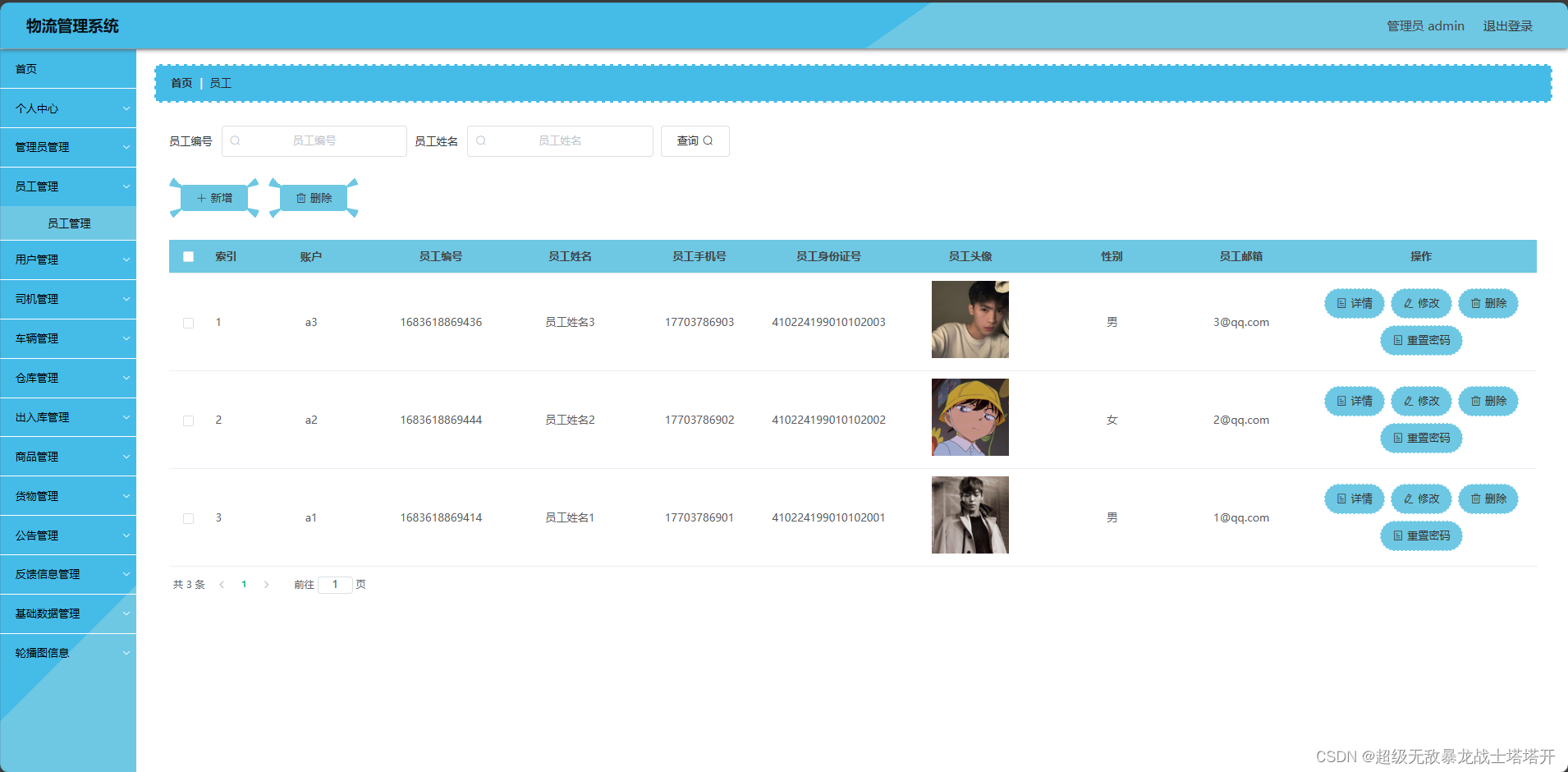This screenshot has width=1568, height=772.
Task: Open the 基础数据管理 sidebar menu
Action: (68, 613)
